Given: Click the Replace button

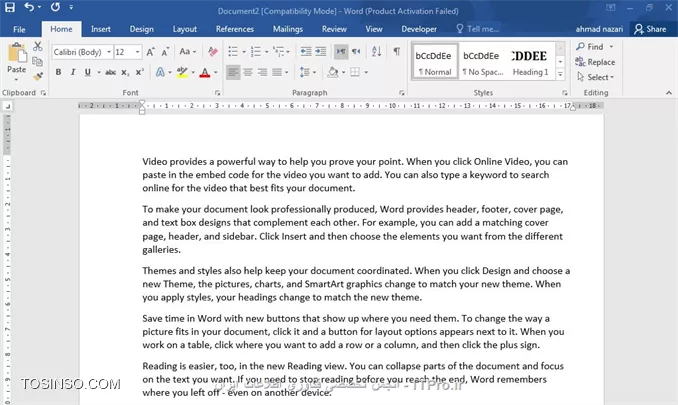Looking at the screenshot, I should (595, 62).
